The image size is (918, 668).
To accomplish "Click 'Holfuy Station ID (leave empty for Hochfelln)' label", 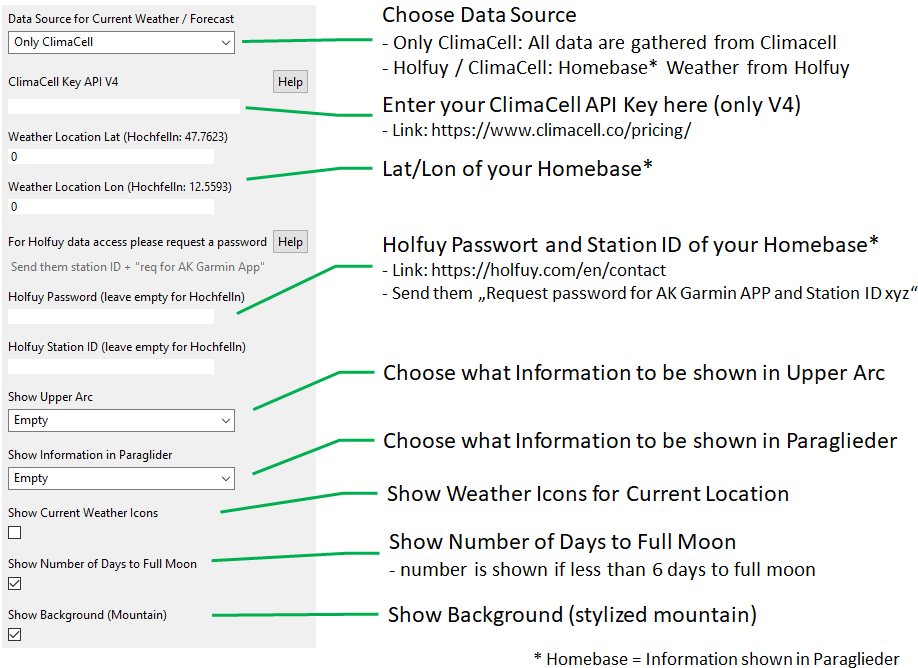I will (127, 347).
